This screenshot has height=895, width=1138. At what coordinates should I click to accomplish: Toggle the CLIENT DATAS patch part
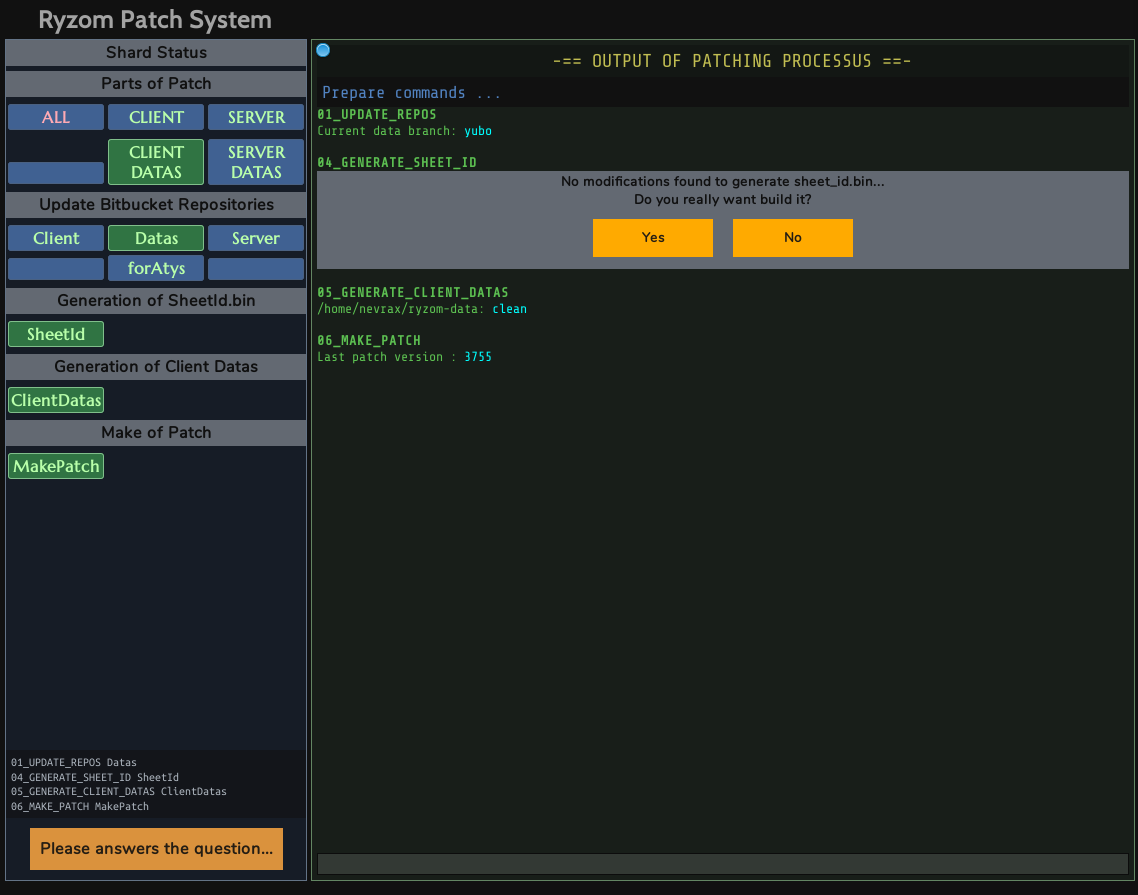point(156,162)
